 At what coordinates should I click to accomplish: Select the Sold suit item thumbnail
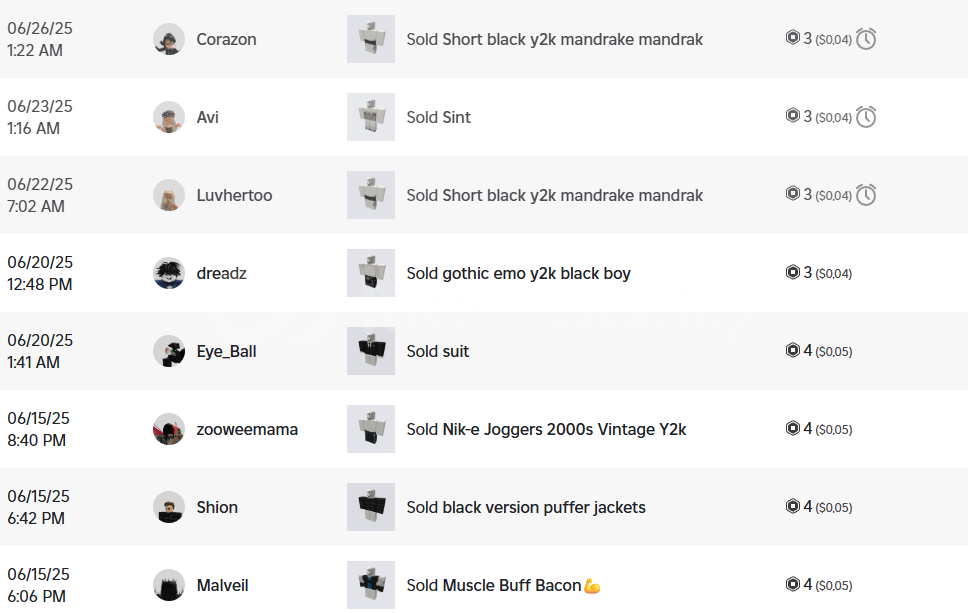[371, 351]
